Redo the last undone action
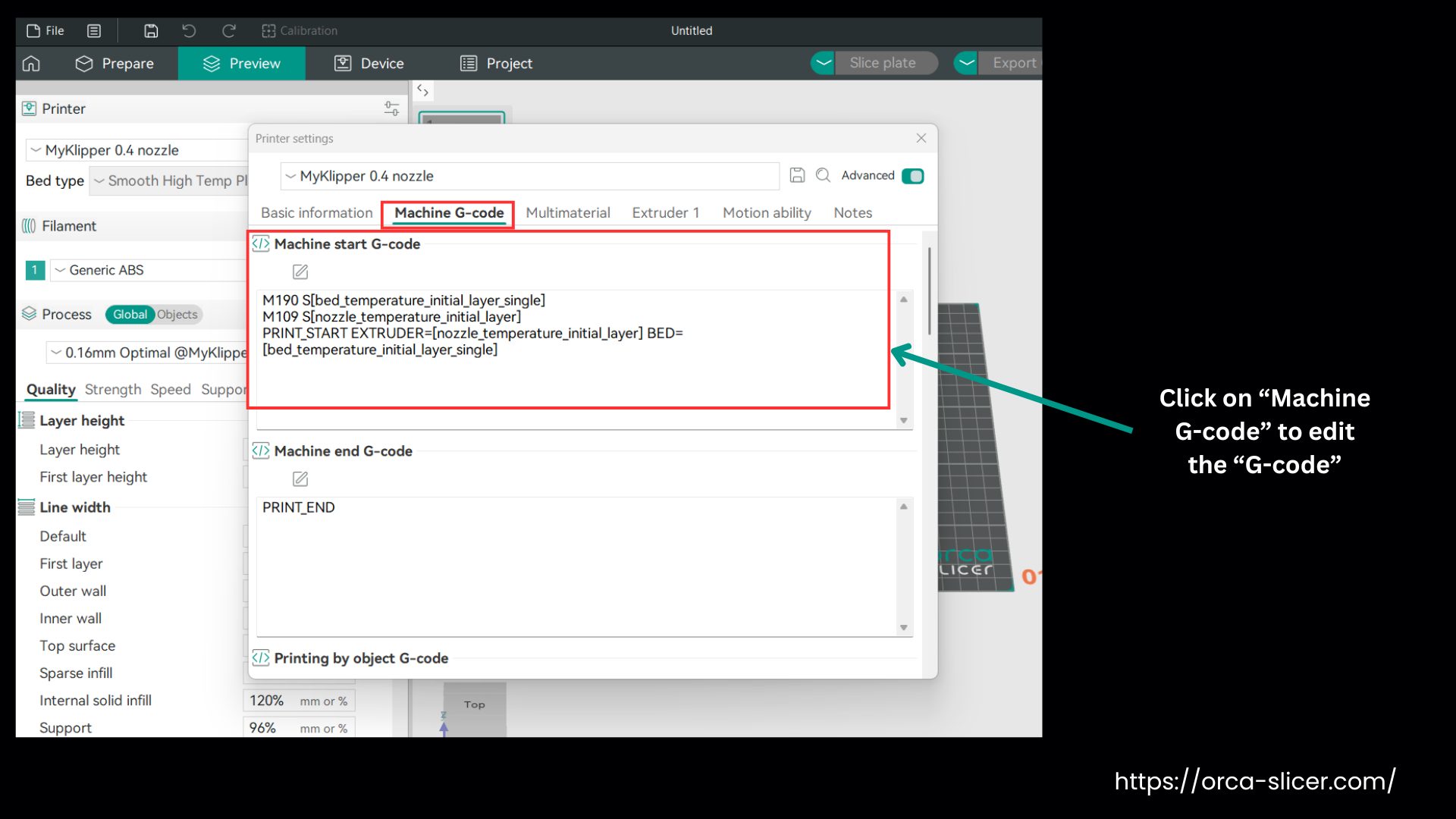The width and height of the screenshot is (1456, 819). (228, 31)
